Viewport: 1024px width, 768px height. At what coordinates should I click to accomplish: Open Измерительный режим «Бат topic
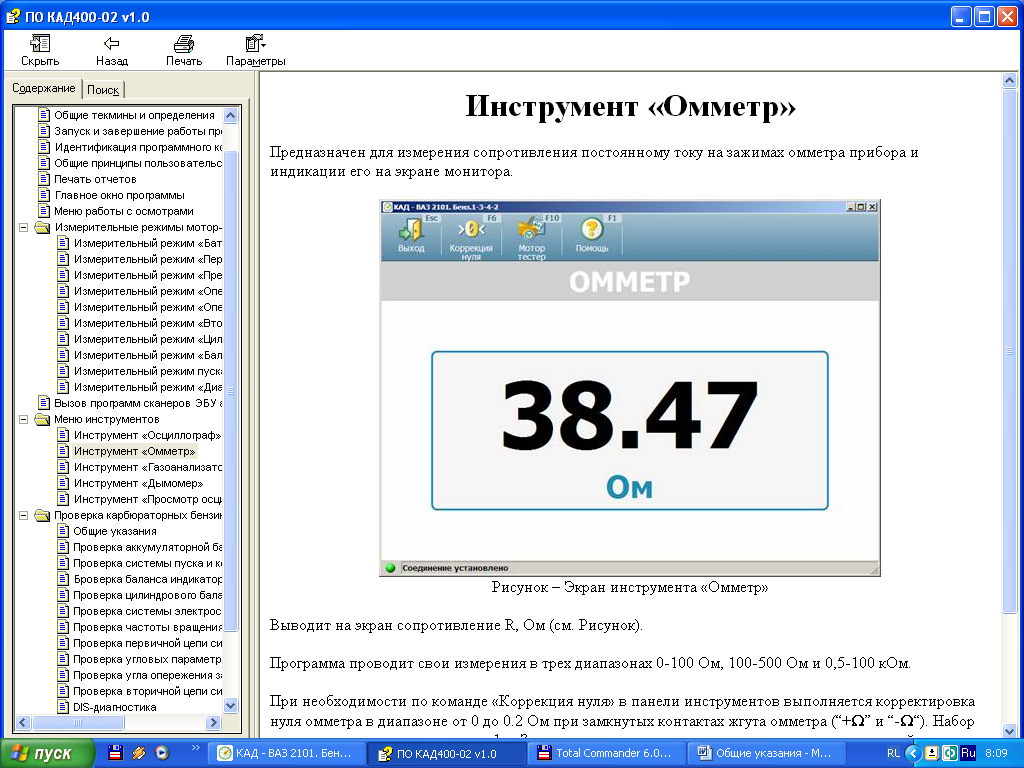pos(148,243)
